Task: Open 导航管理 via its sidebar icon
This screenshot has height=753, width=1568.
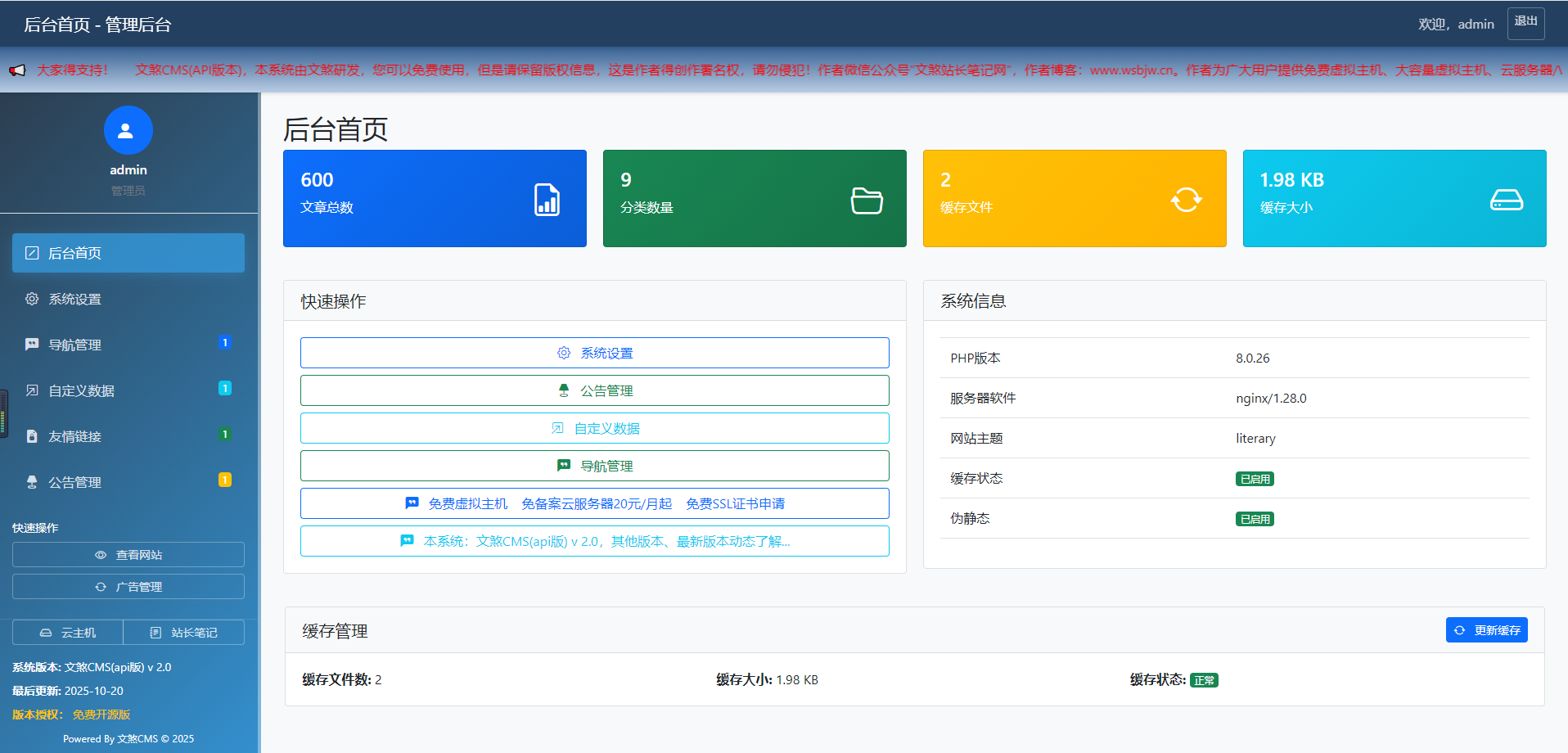Action: 31,345
